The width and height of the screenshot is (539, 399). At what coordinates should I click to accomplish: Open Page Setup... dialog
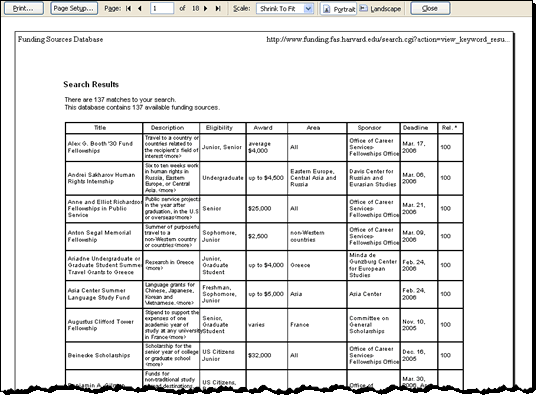74,9
